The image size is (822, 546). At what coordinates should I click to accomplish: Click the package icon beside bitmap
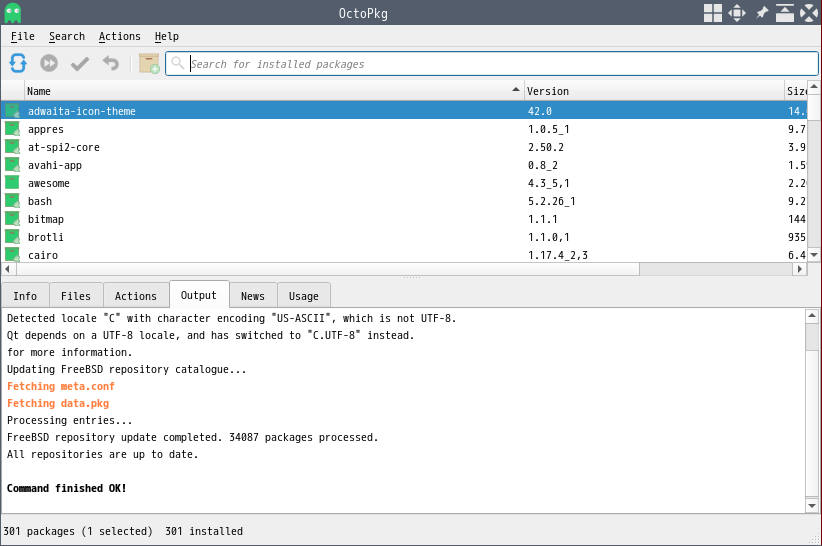pyautogui.click(x=13, y=219)
